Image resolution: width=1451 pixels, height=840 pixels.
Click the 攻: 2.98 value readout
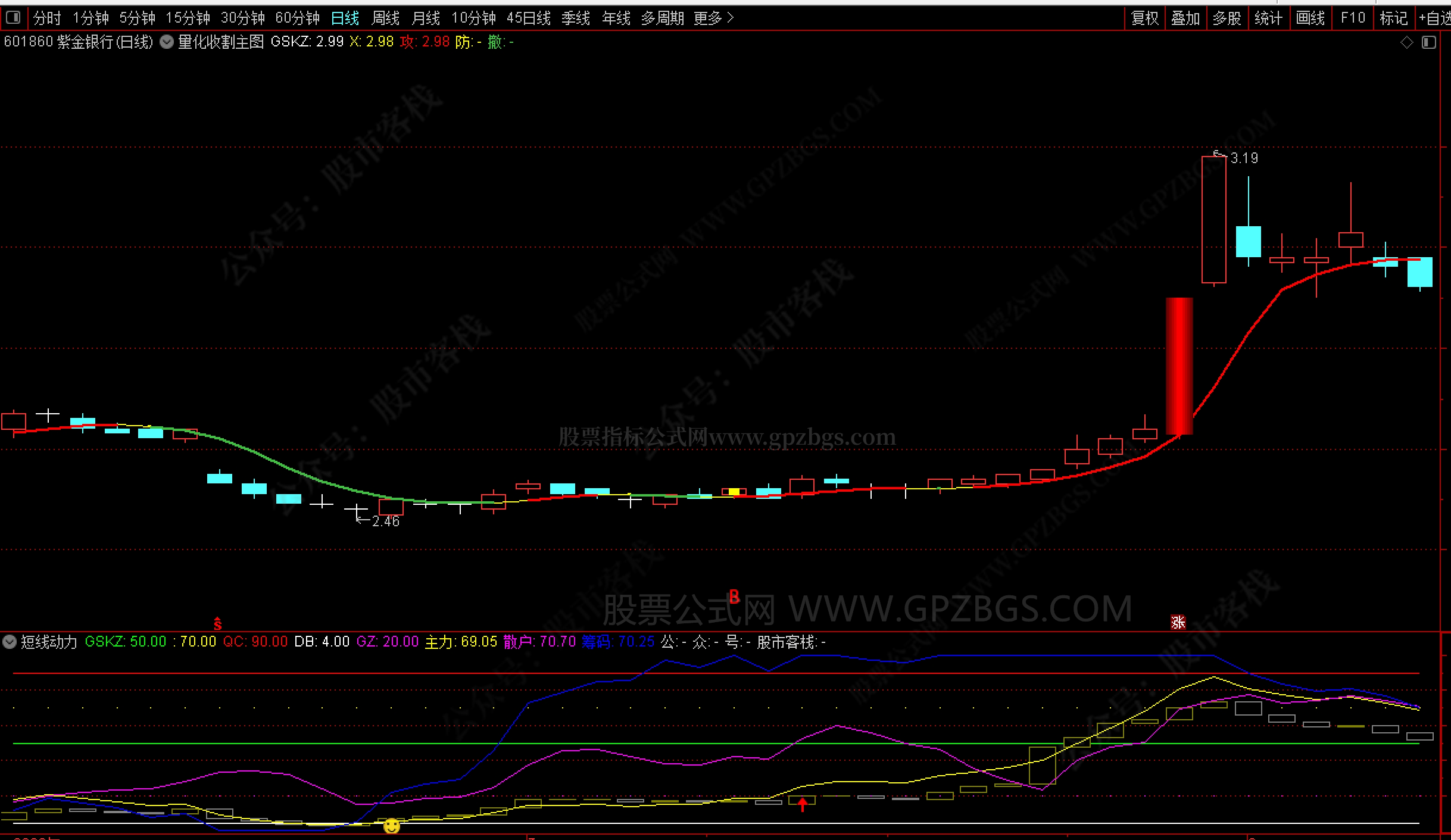[425, 42]
